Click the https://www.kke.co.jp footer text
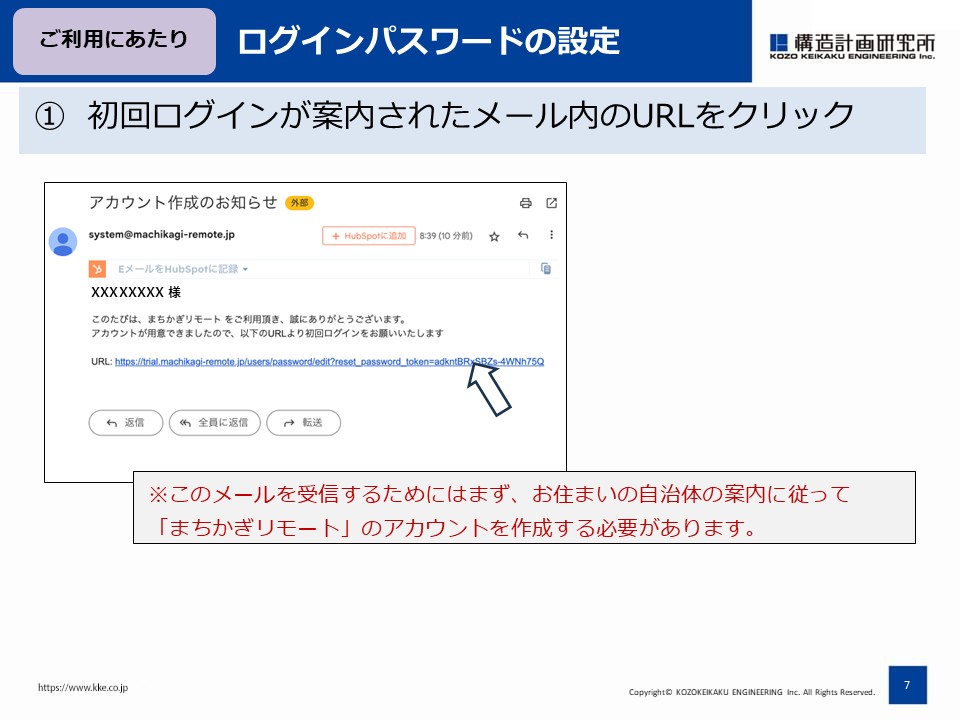The width and height of the screenshot is (960, 720). click(x=84, y=689)
